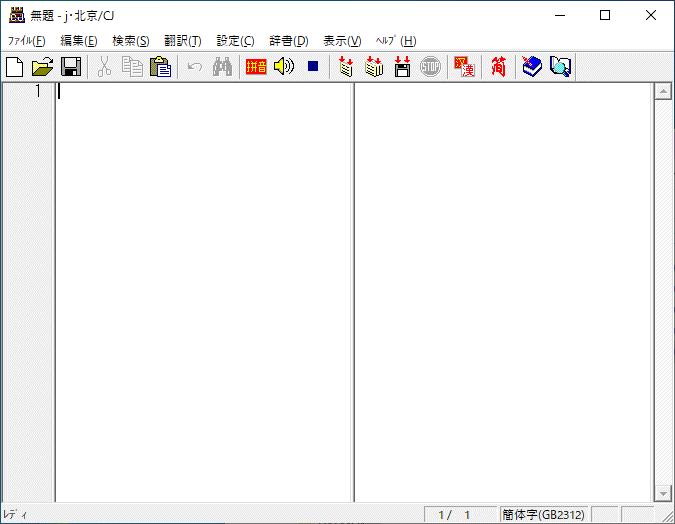Click inside the right translation result pane
The width and height of the screenshot is (675, 524).
pos(503,292)
